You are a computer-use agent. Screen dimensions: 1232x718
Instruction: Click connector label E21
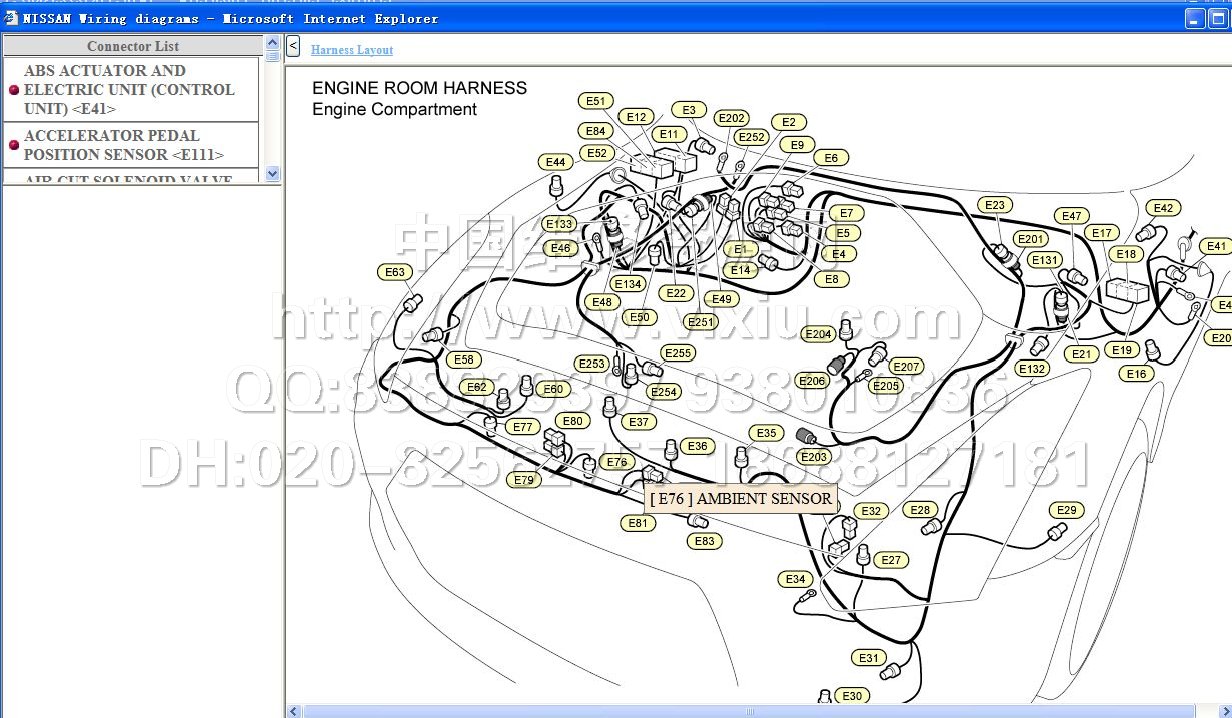(1080, 354)
